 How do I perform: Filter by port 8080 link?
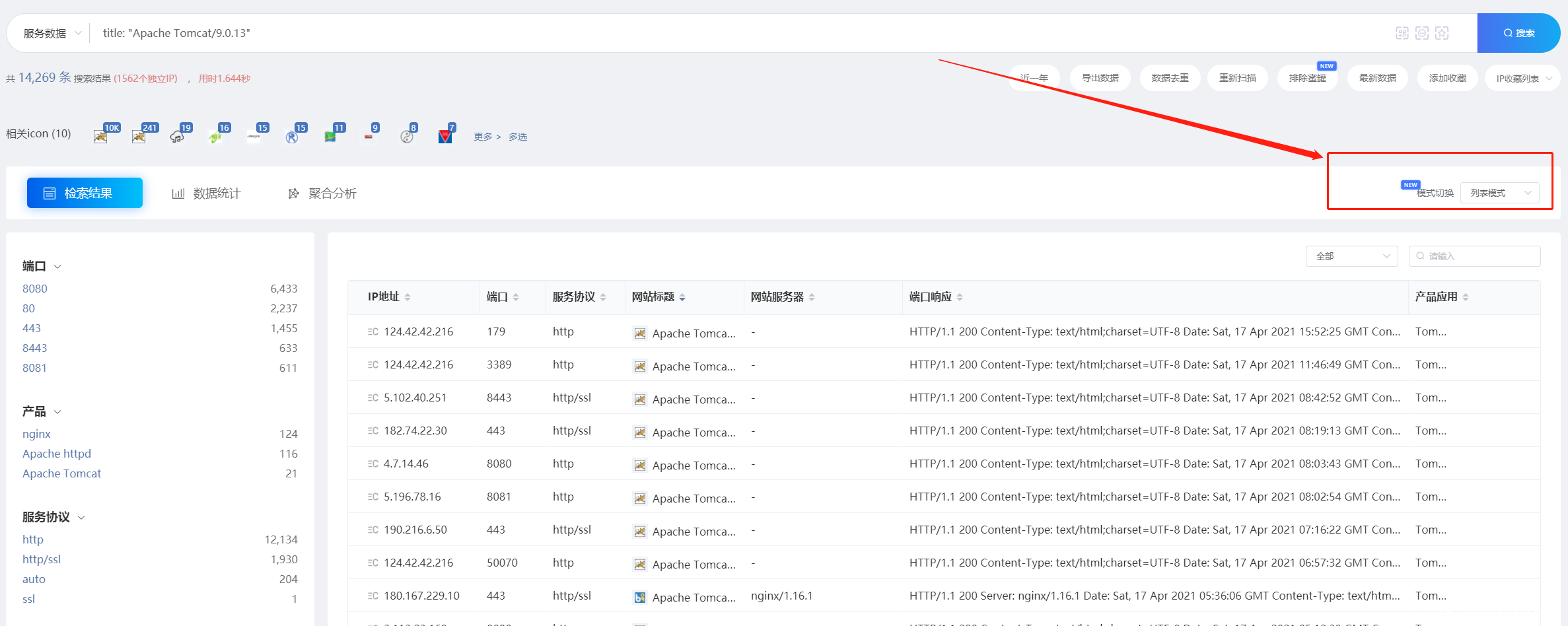coord(35,289)
